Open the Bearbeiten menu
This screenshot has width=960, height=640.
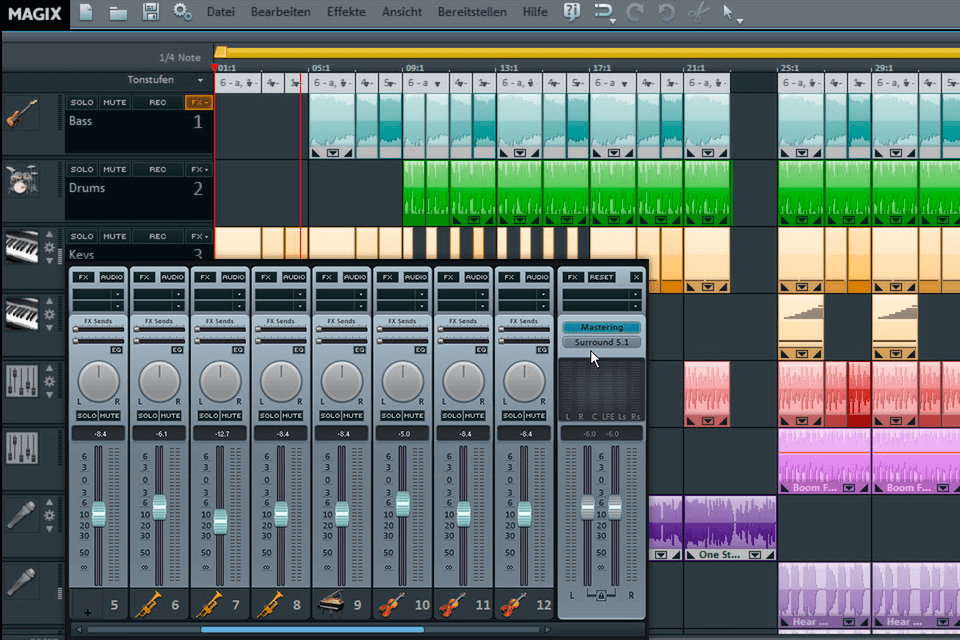(x=280, y=12)
